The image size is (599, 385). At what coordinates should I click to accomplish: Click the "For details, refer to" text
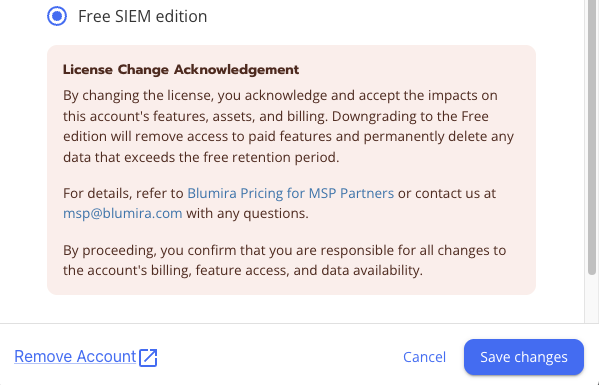coord(123,193)
